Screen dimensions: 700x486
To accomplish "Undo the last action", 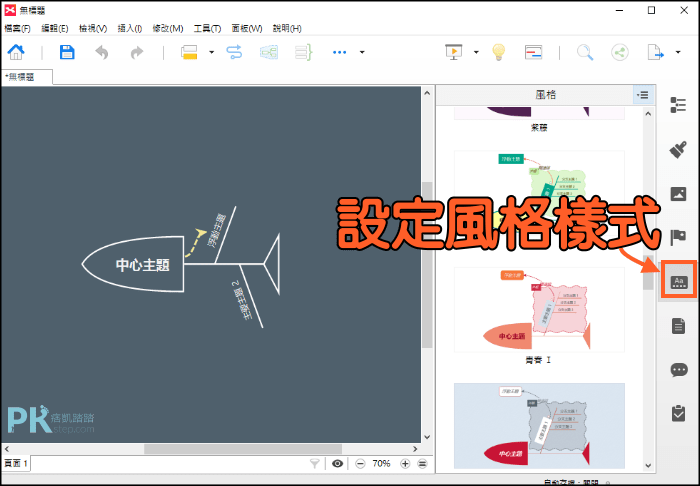I will tap(102, 53).
